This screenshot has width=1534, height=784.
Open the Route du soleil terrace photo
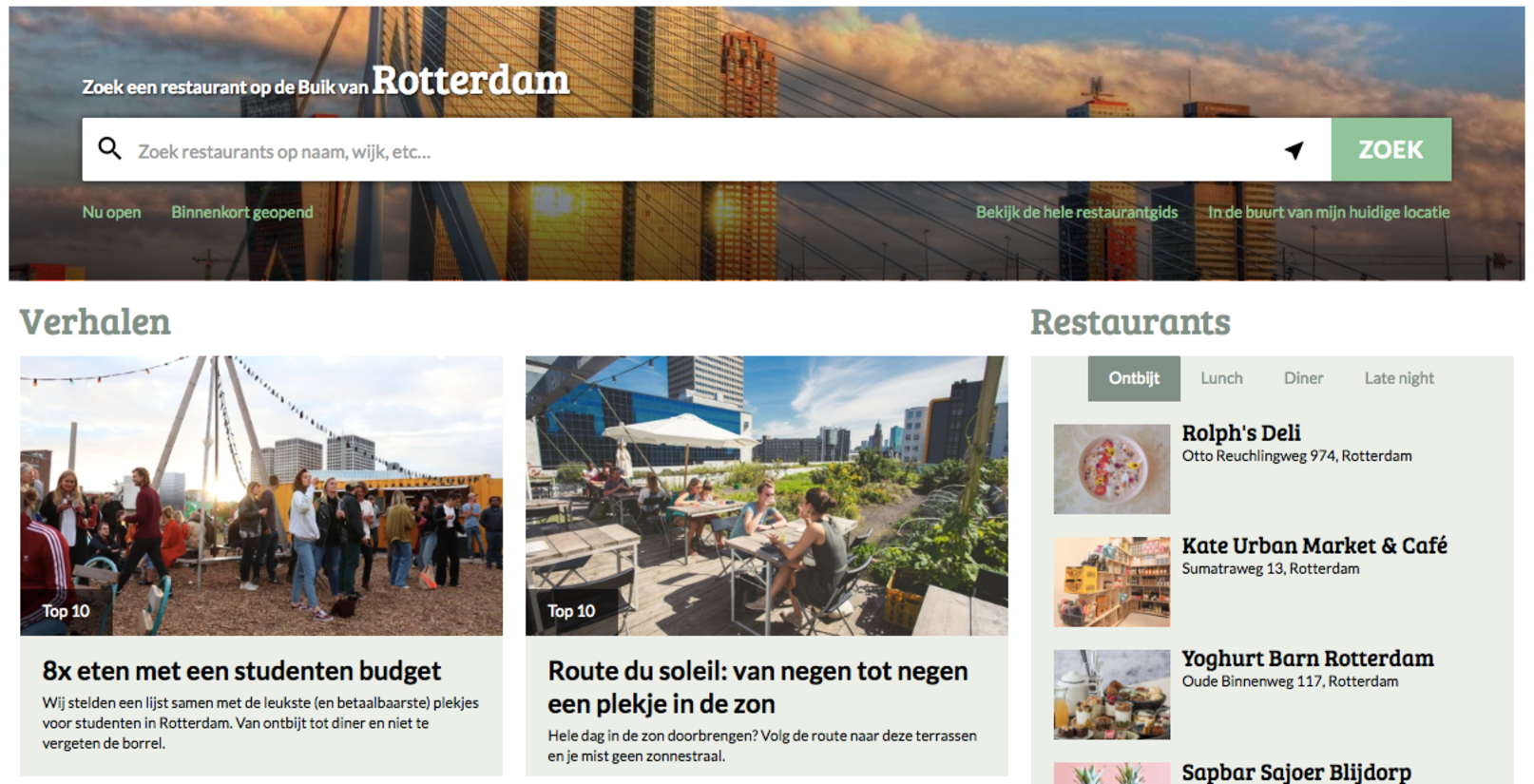tap(766, 496)
